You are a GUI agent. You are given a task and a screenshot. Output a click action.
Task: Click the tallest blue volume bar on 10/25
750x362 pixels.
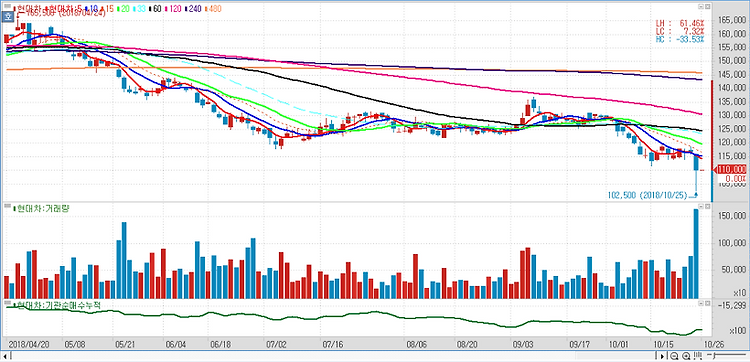pyautogui.click(x=696, y=253)
